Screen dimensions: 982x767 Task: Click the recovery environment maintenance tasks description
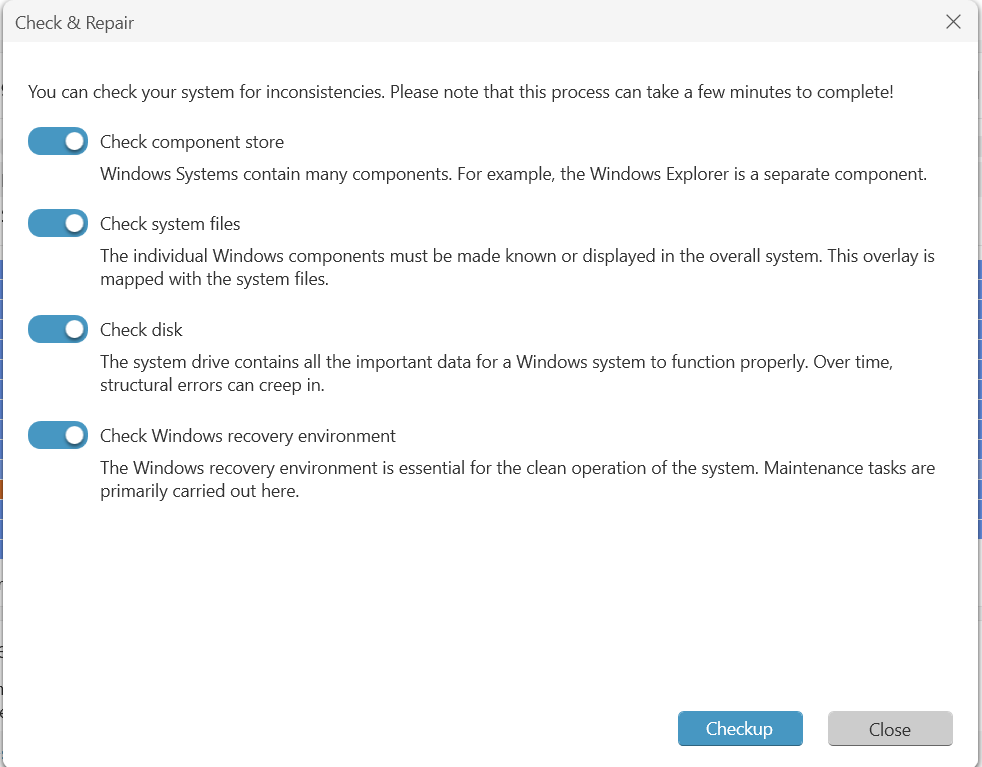tap(517, 479)
